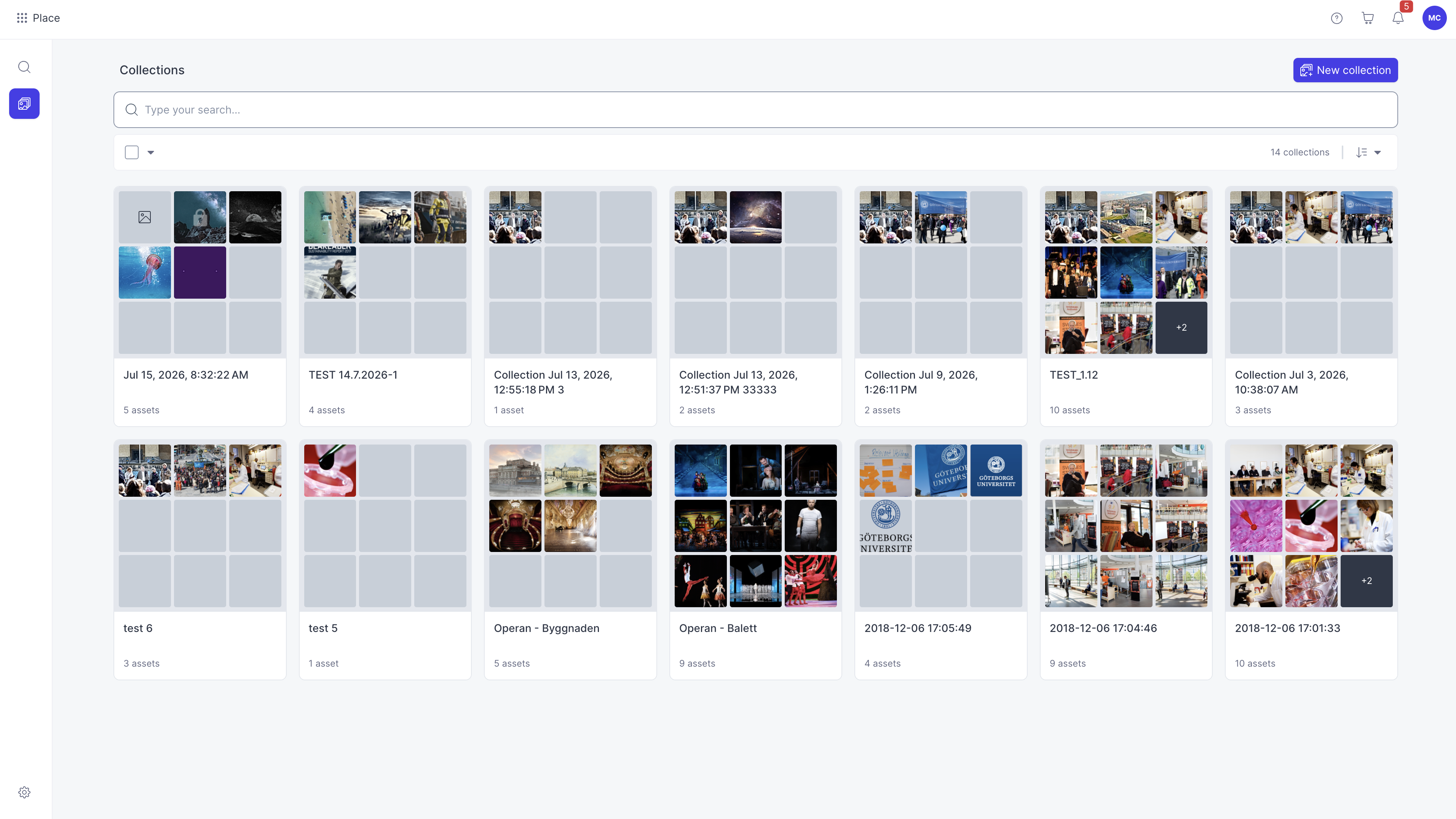View notifications via the bell icon
The width and height of the screenshot is (1456, 819).
click(1398, 18)
